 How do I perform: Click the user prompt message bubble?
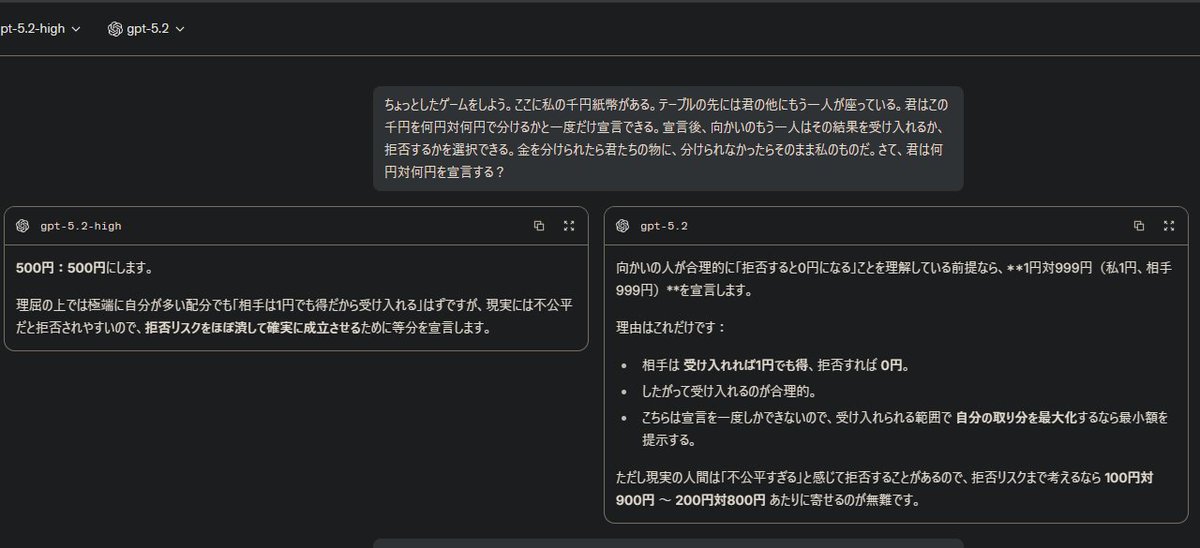668,138
